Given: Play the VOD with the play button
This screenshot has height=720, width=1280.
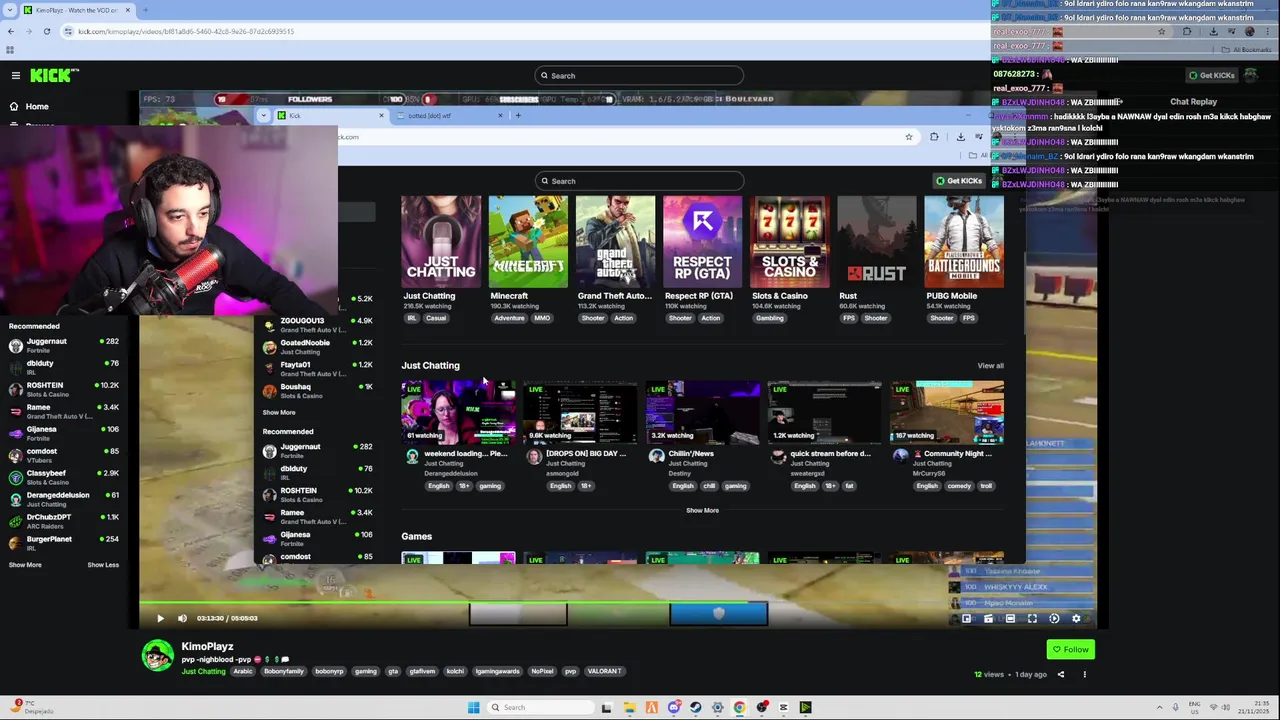Looking at the screenshot, I should [x=160, y=618].
